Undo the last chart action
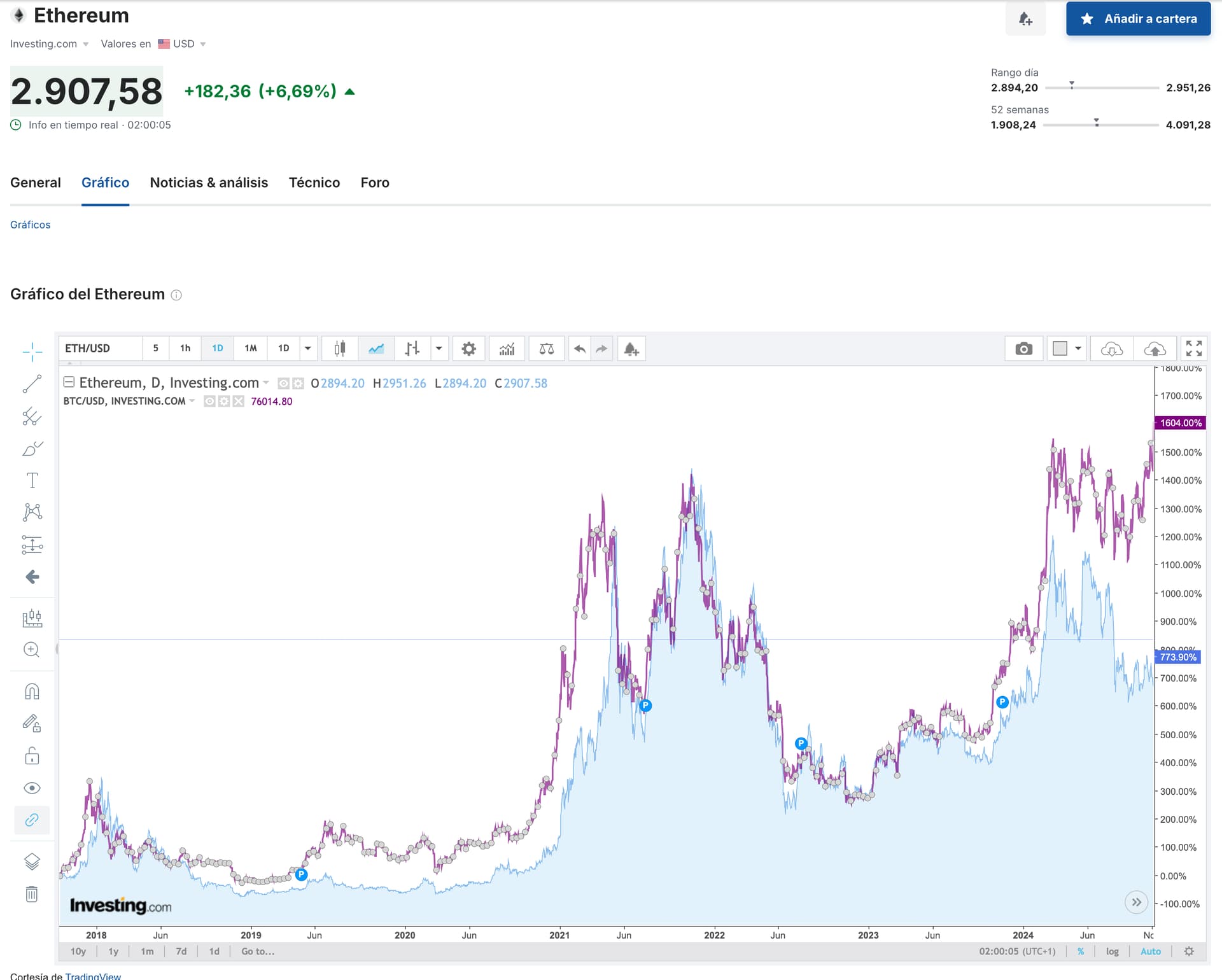Screen dimensions: 1222x980 (579, 349)
